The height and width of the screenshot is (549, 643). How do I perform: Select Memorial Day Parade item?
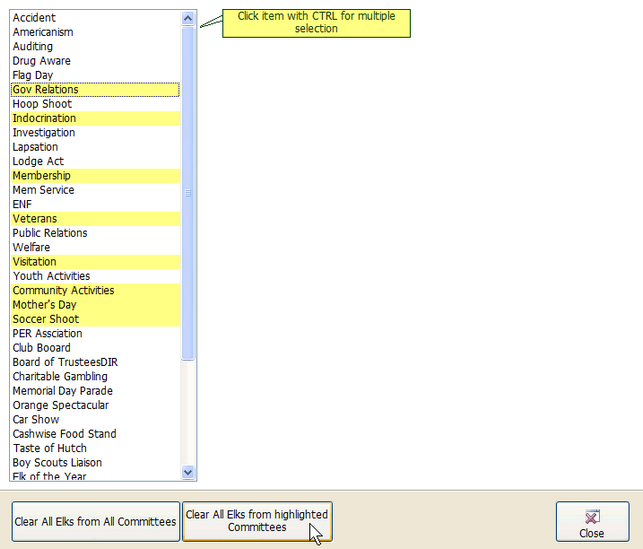click(62, 391)
